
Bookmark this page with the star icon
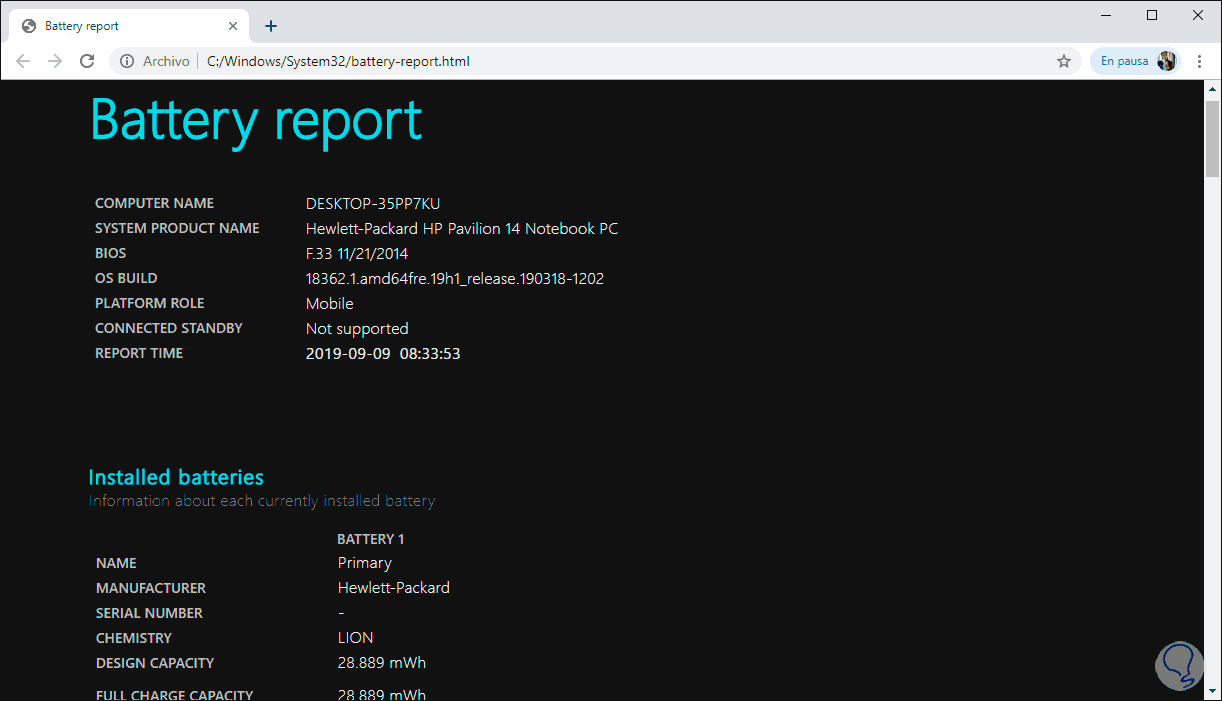pyautogui.click(x=1064, y=61)
